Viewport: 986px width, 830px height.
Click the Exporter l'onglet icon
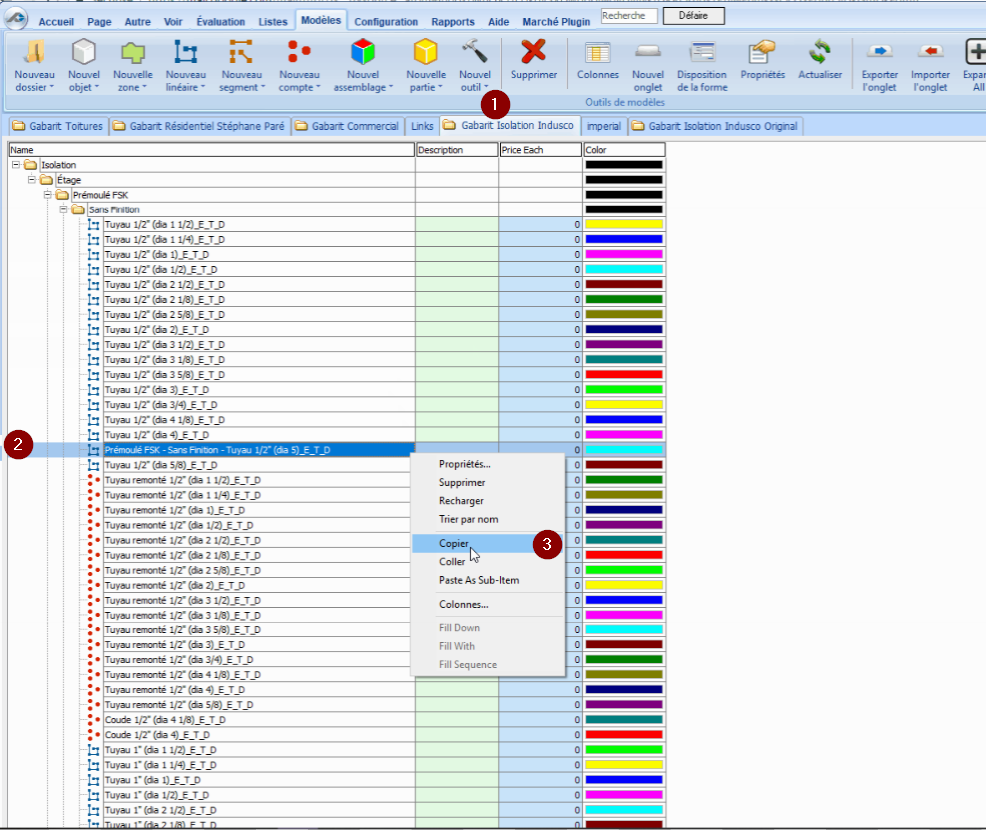tap(880, 52)
